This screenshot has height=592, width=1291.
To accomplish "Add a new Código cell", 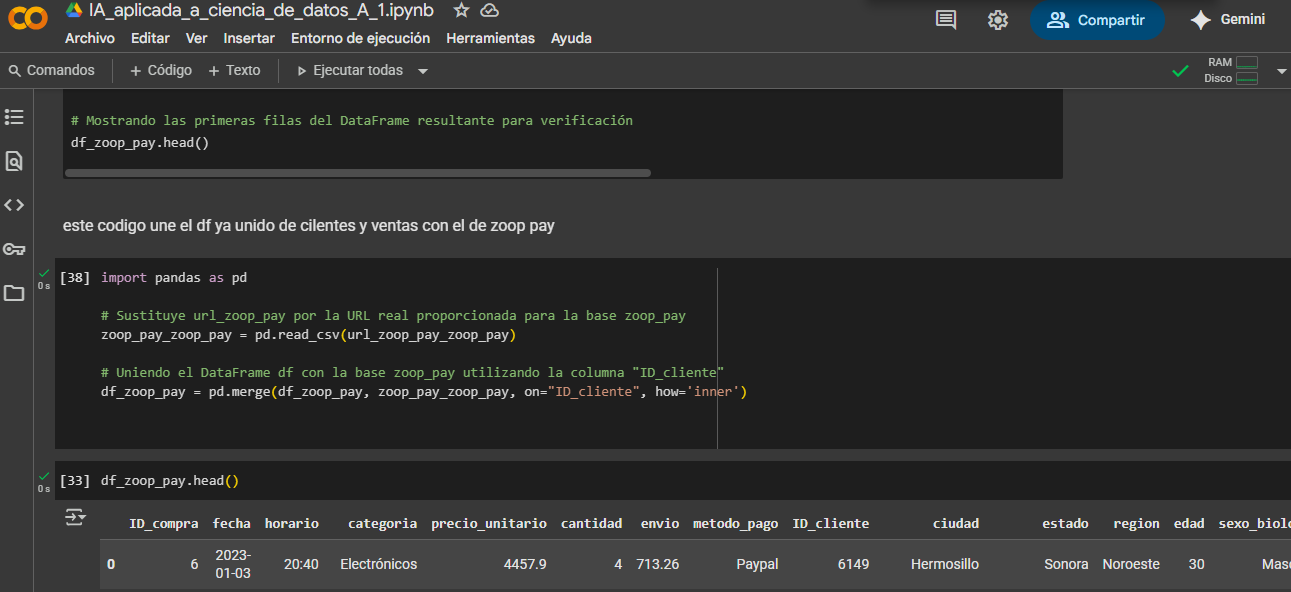I will coord(160,70).
